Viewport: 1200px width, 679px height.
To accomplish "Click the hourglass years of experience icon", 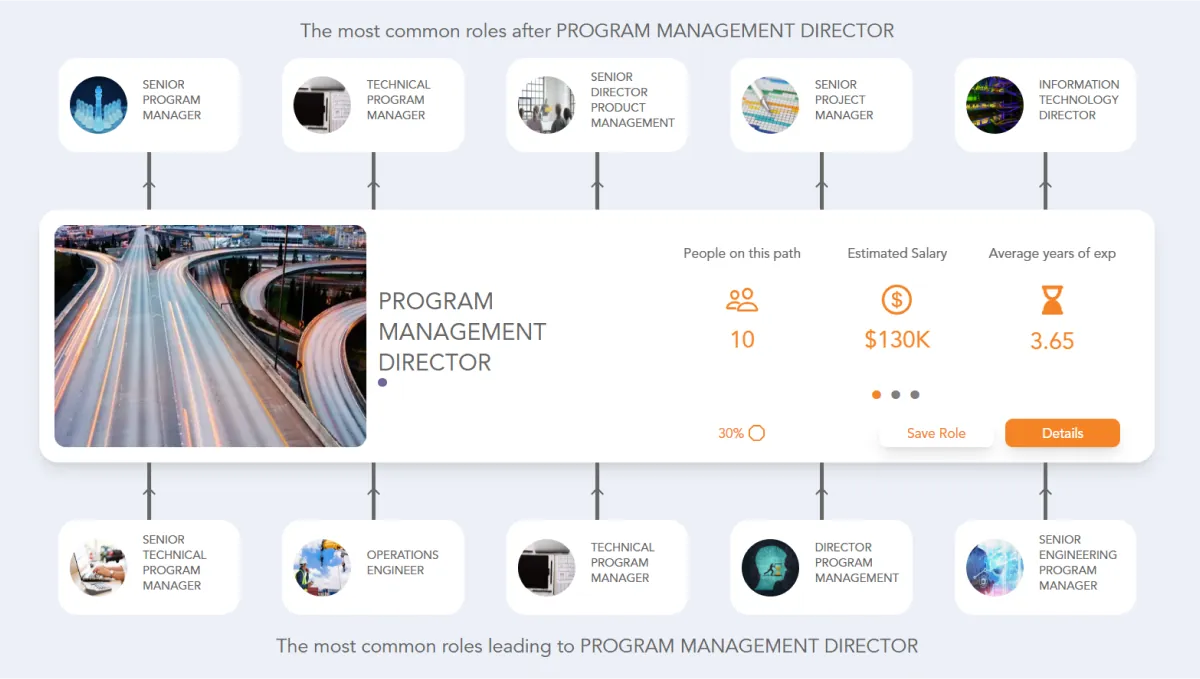I will [1052, 300].
